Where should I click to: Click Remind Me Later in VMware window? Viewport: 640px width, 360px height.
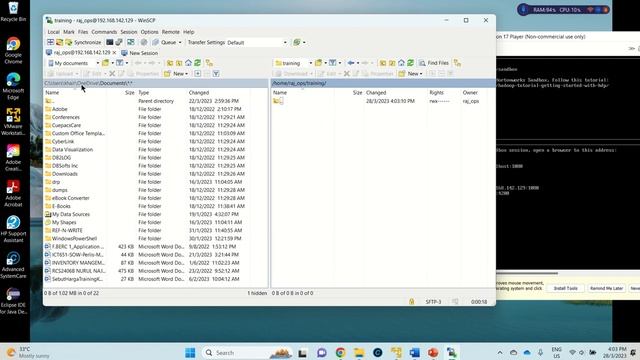tap(606, 288)
